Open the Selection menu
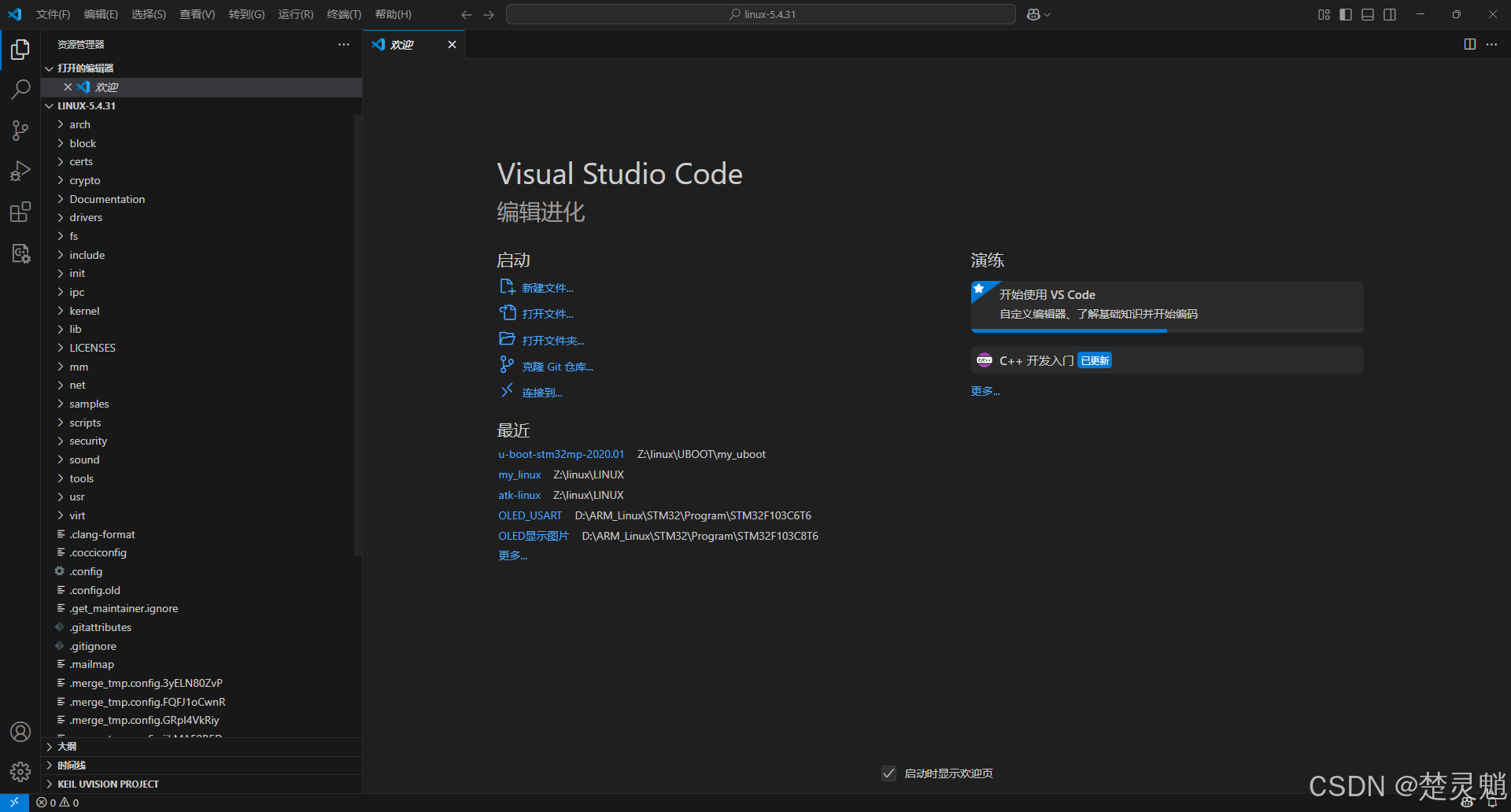This screenshot has height=812, width=1511. click(x=149, y=15)
